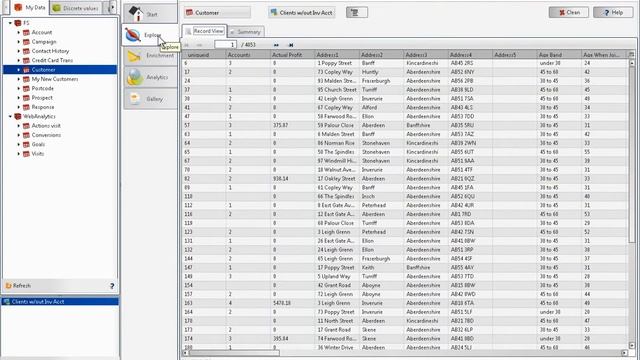Click the Postcode table icon
This screenshot has width=640, height=360.
click(x=27, y=89)
